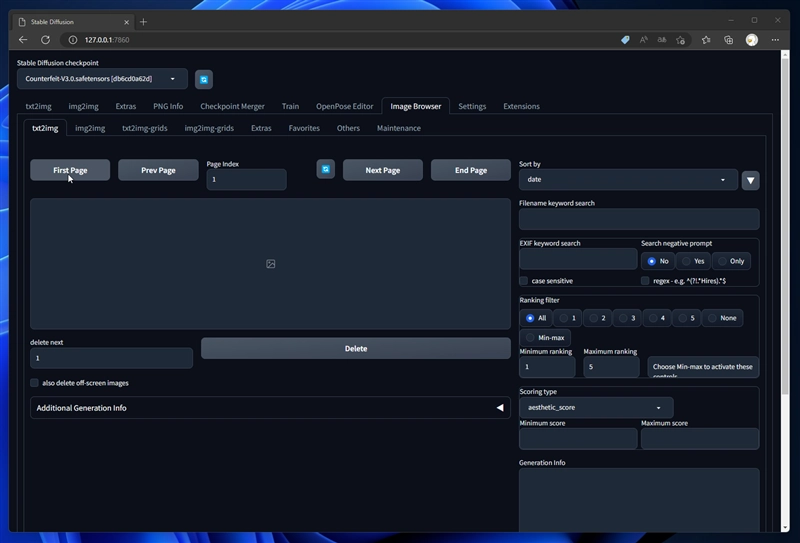Select Only for Search negative prompt
Screen dimensions: 800x543
point(731,261)
